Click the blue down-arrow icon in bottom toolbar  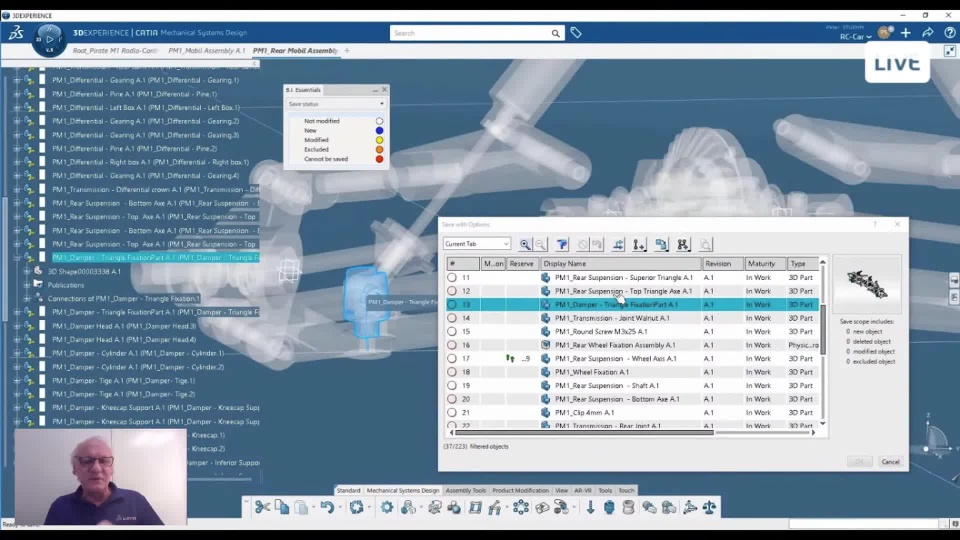(x=590, y=507)
